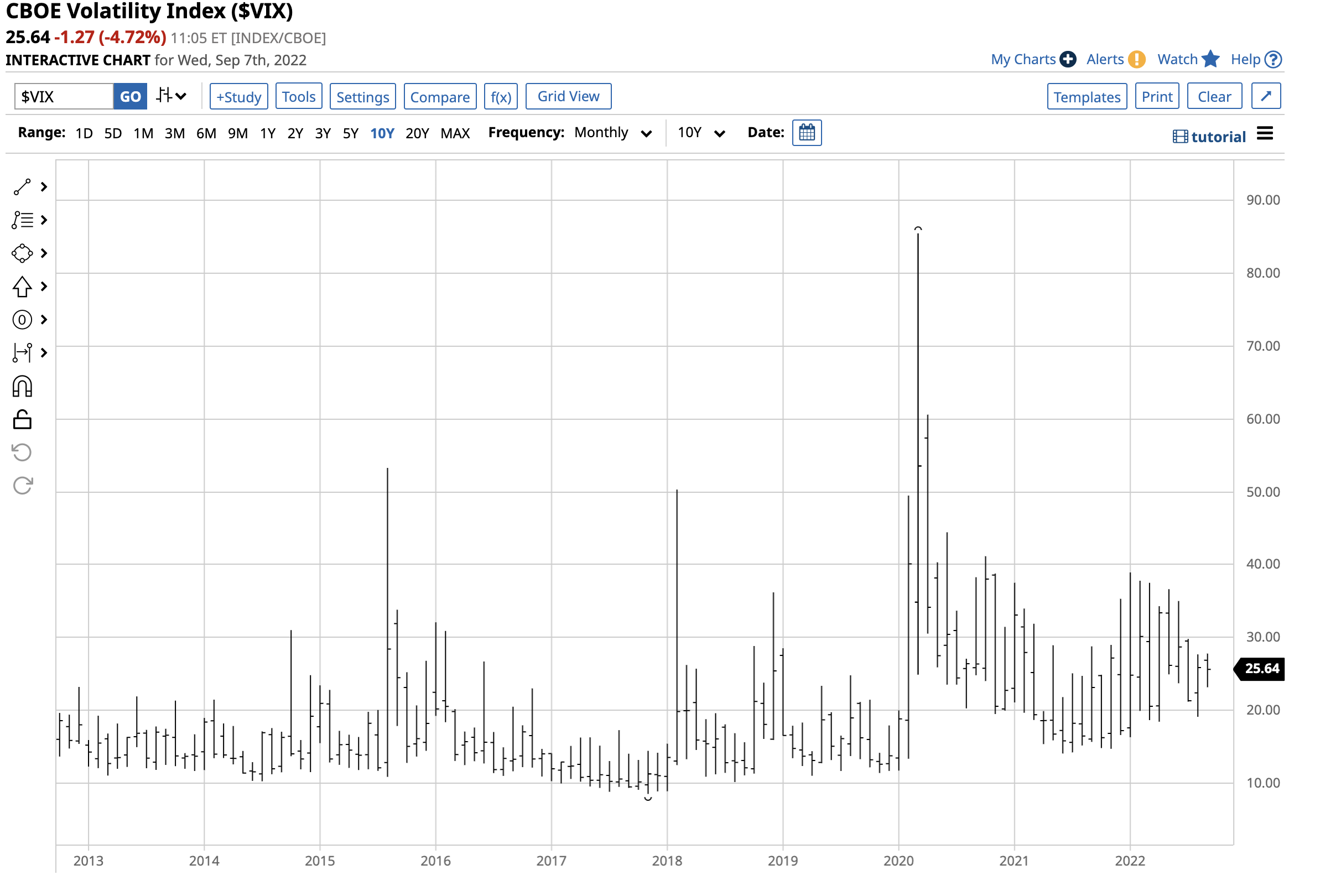The height and width of the screenshot is (896, 1320).
Task: Click the undo arrow icon
Action: click(22, 454)
